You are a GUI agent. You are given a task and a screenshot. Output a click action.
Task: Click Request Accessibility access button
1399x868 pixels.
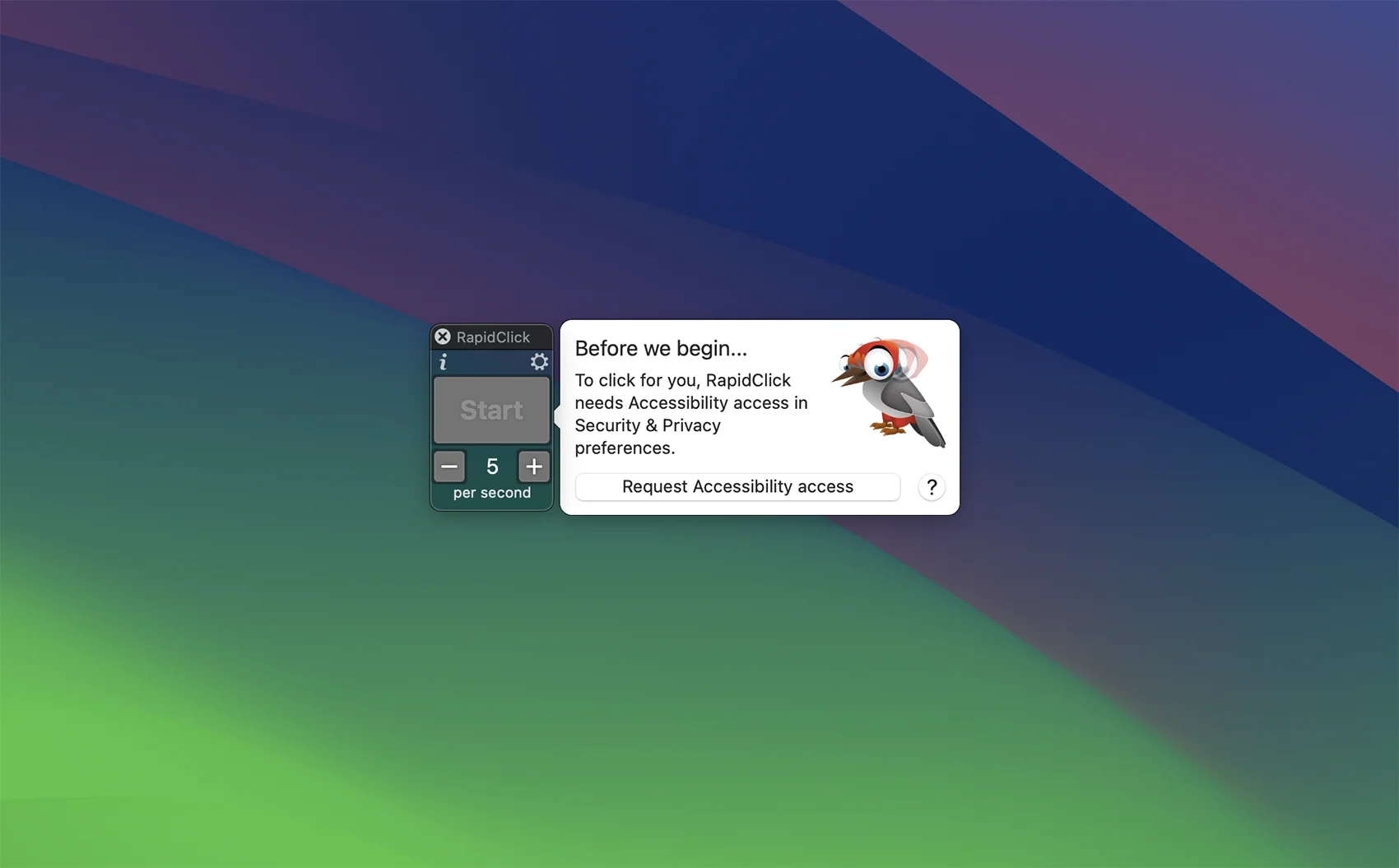click(737, 486)
